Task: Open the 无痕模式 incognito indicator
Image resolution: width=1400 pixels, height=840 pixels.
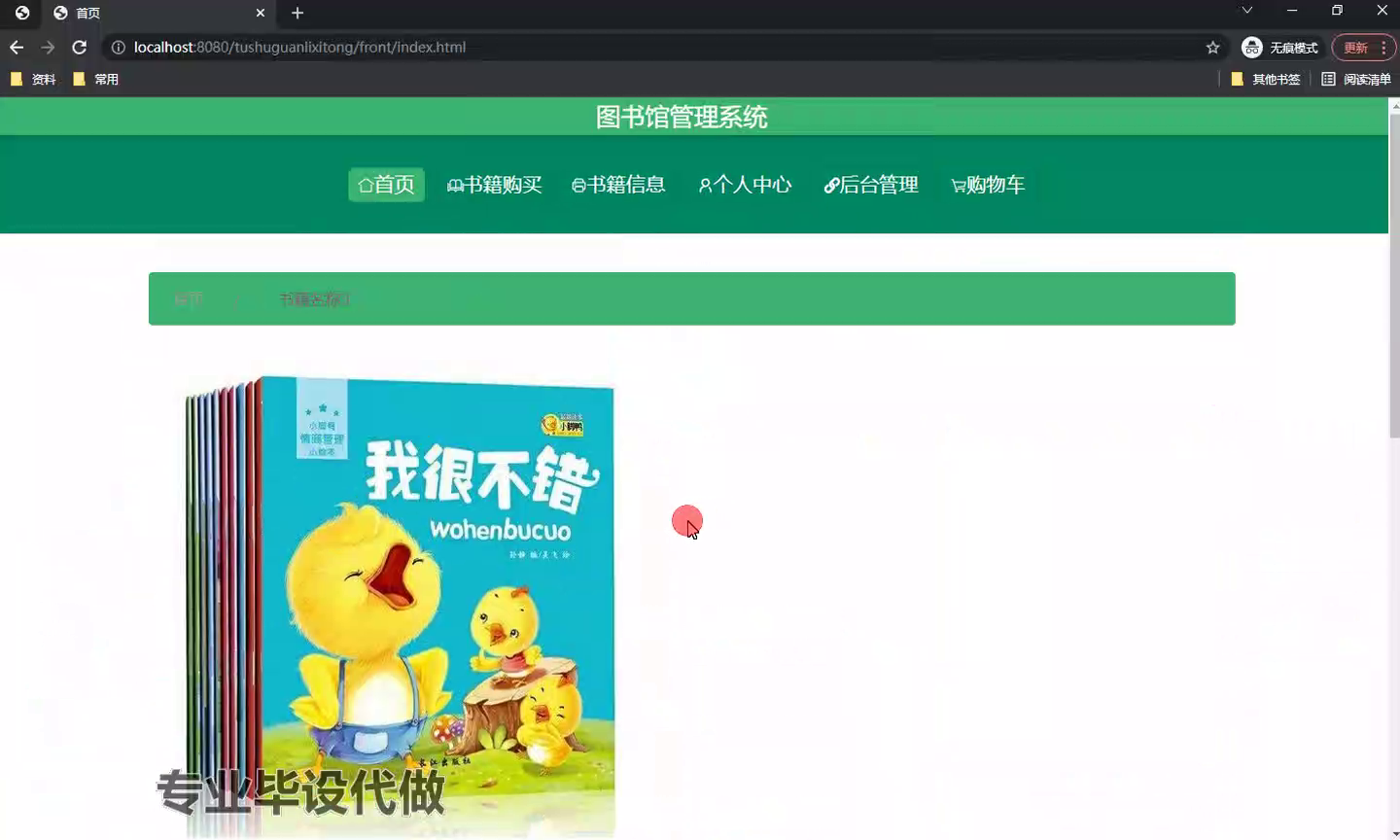Action: click(1280, 47)
